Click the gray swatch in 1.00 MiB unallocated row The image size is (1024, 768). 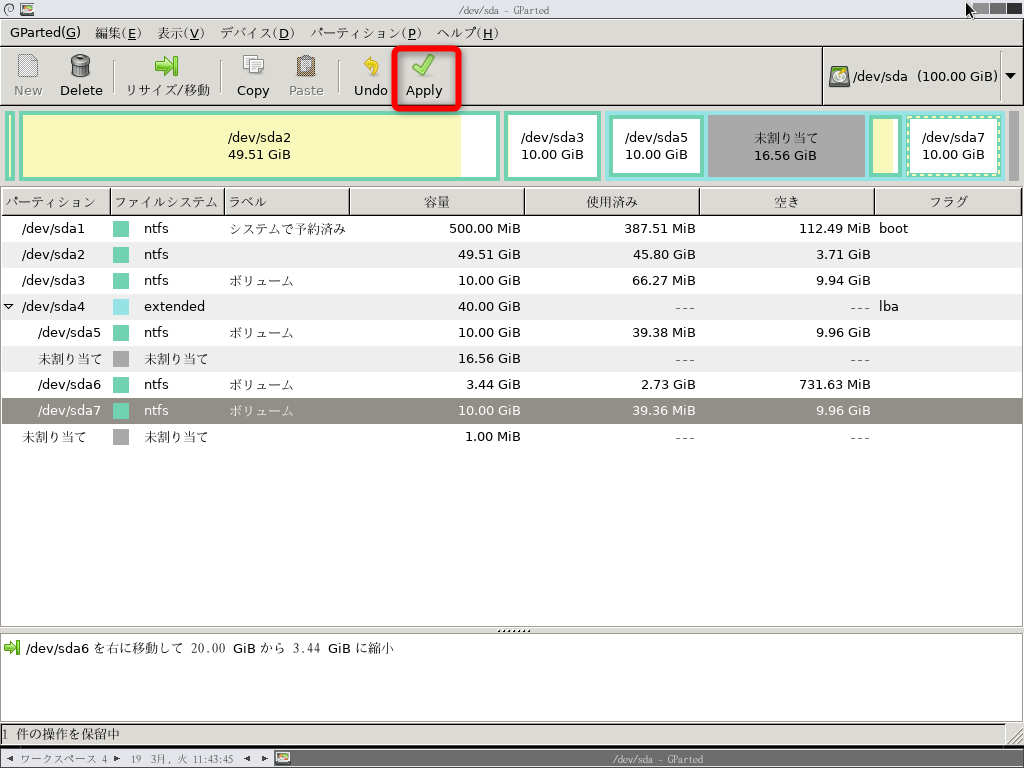click(121, 437)
